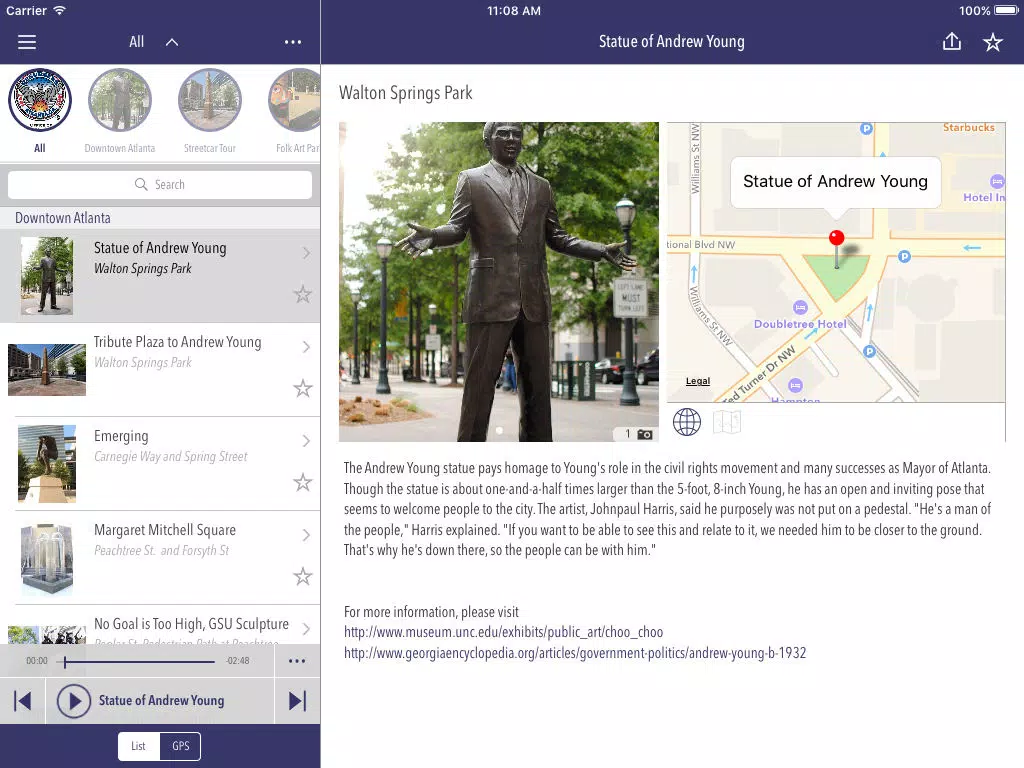
Task: Open the hamburger menu
Action: [27, 42]
